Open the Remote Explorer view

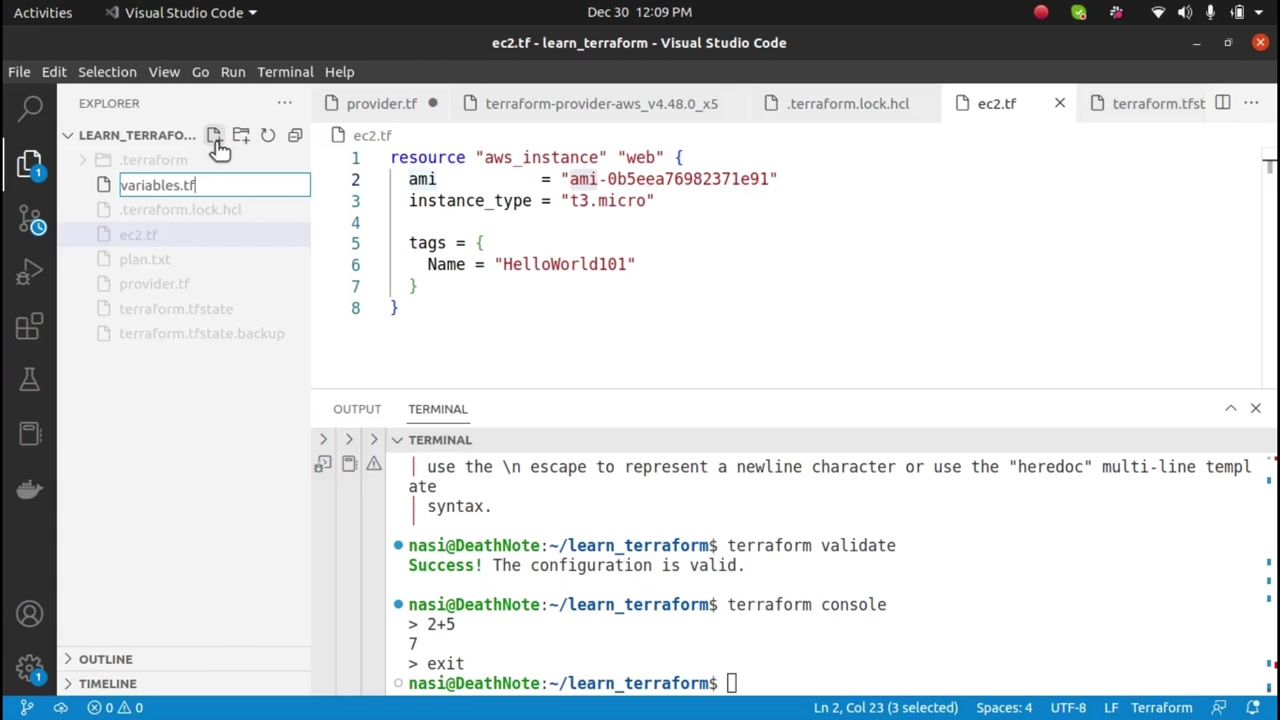pos(30,434)
